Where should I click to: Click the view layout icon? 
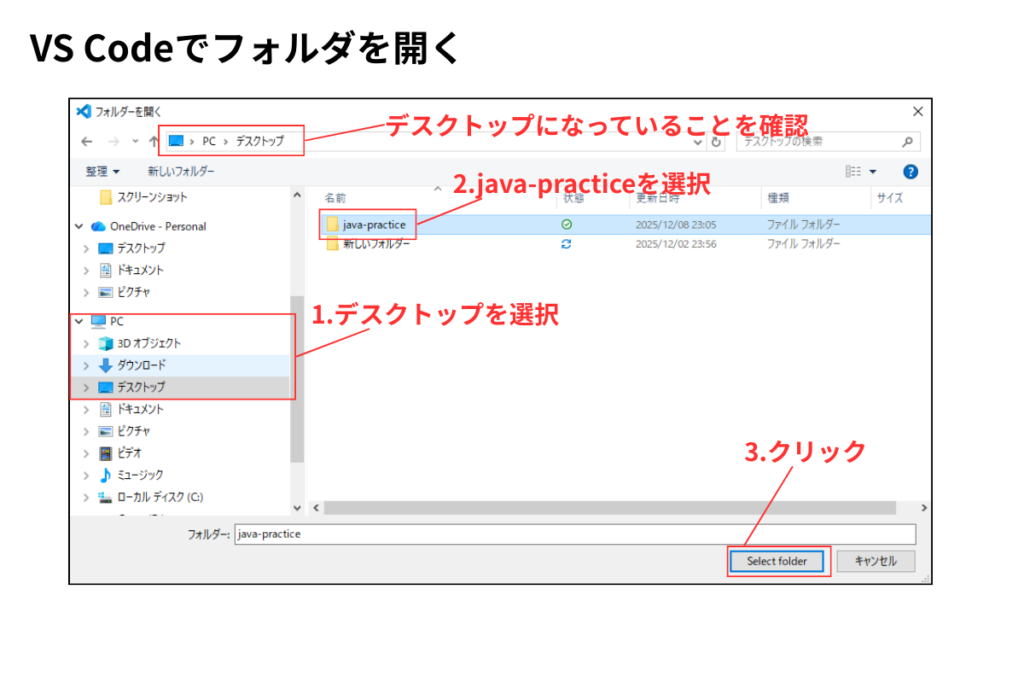(x=853, y=172)
